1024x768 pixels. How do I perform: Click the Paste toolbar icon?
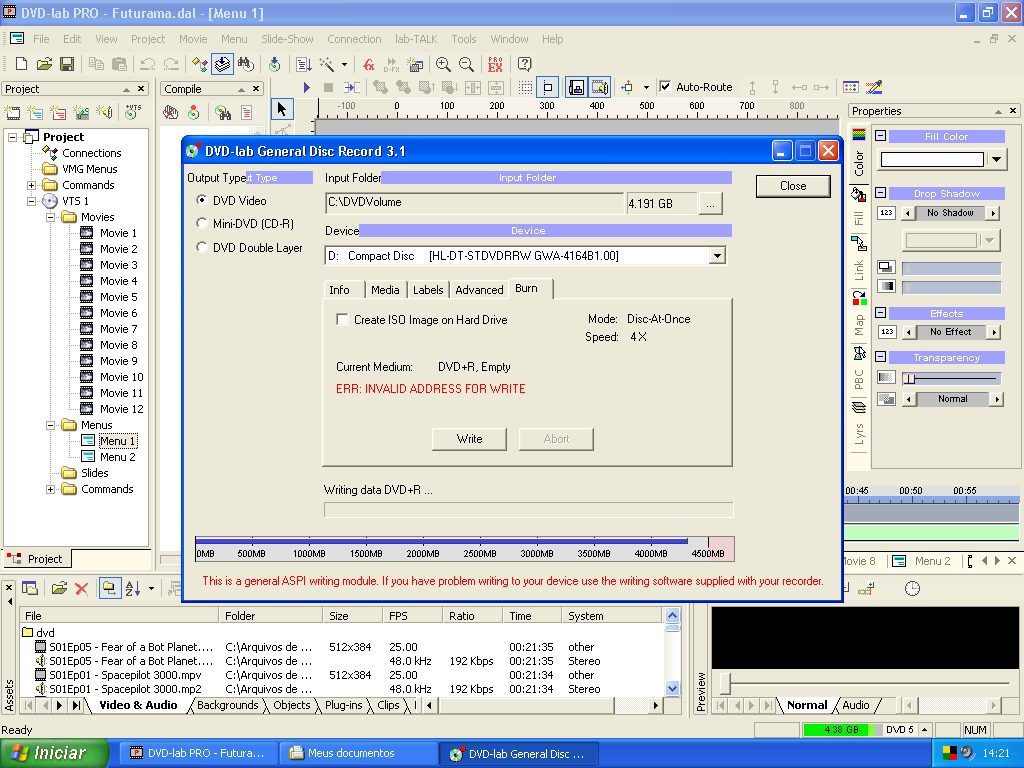coord(119,64)
